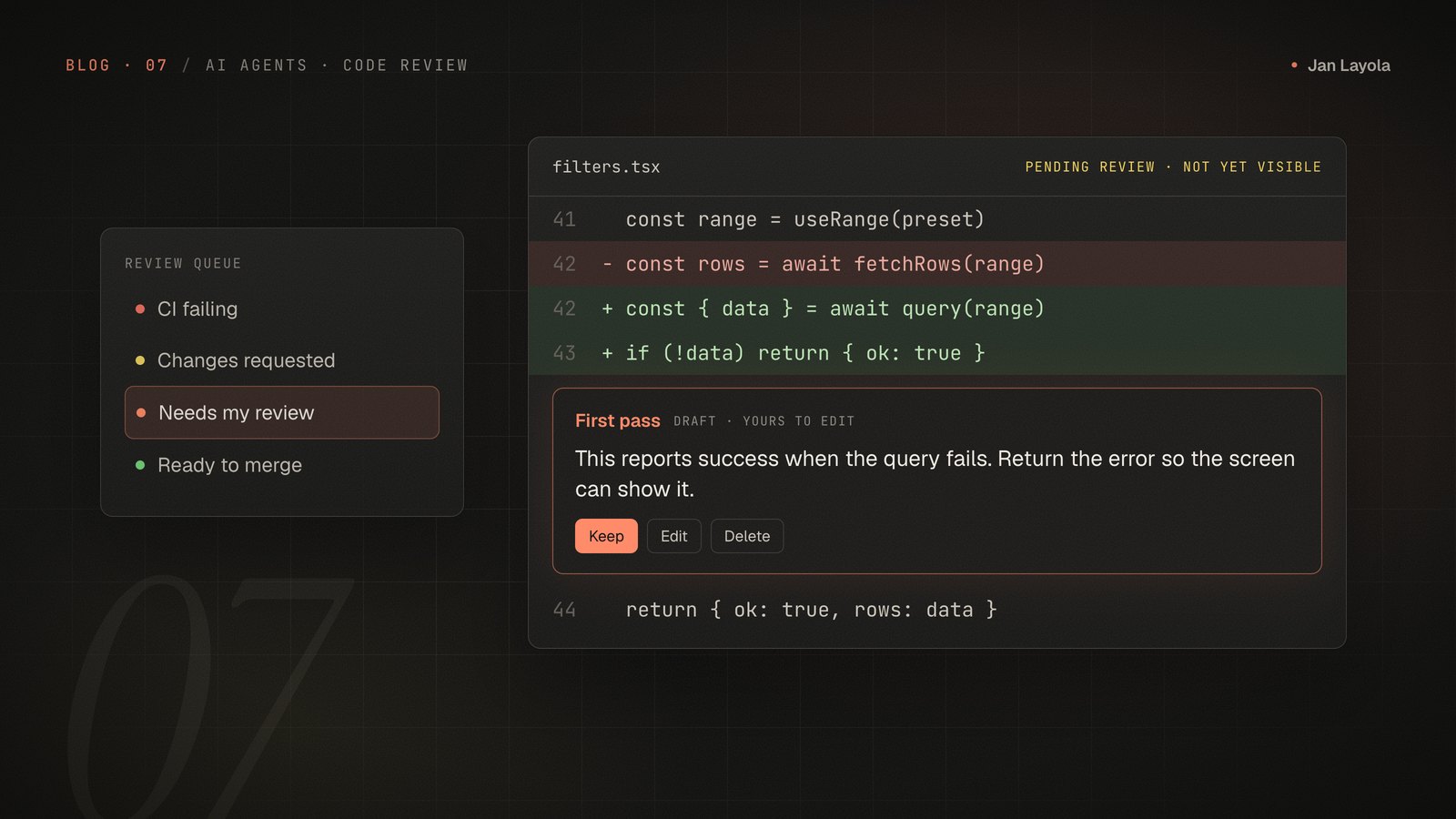Click the added line 'if (!data) return { ok: true }'
Viewport: 1456px width, 819px height.
coord(937,353)
